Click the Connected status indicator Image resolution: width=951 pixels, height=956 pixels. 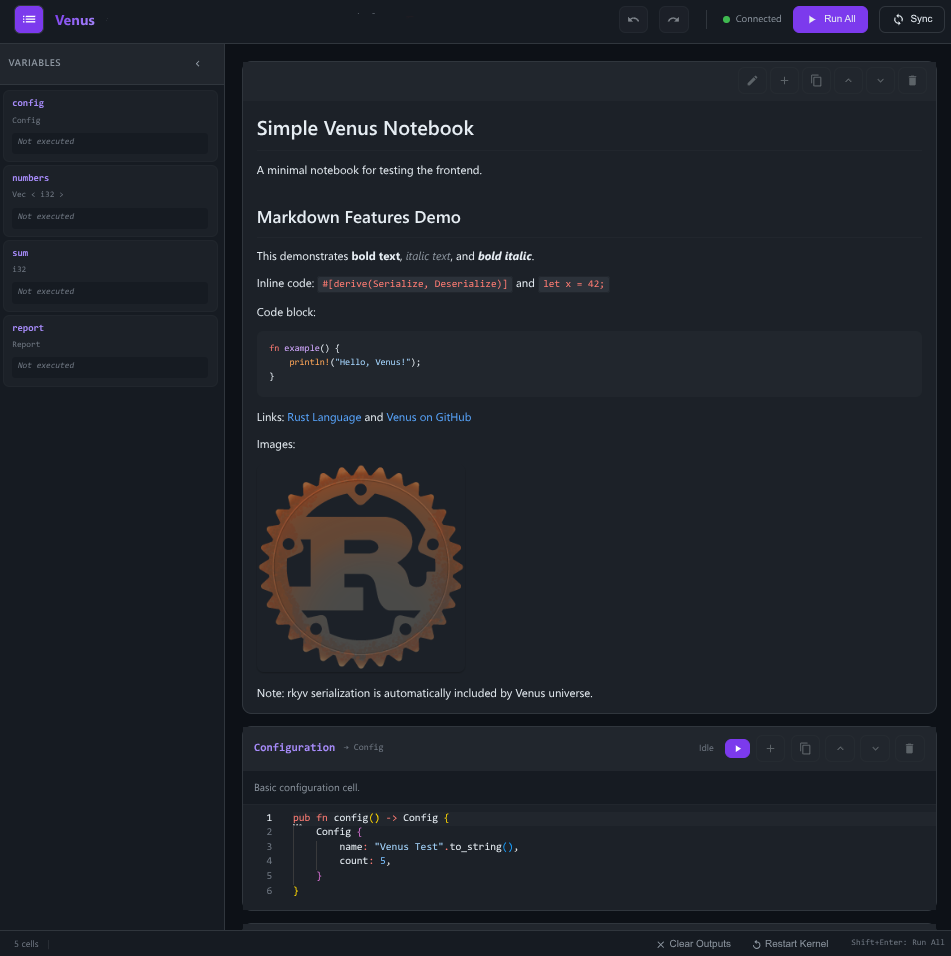[752, 19]
